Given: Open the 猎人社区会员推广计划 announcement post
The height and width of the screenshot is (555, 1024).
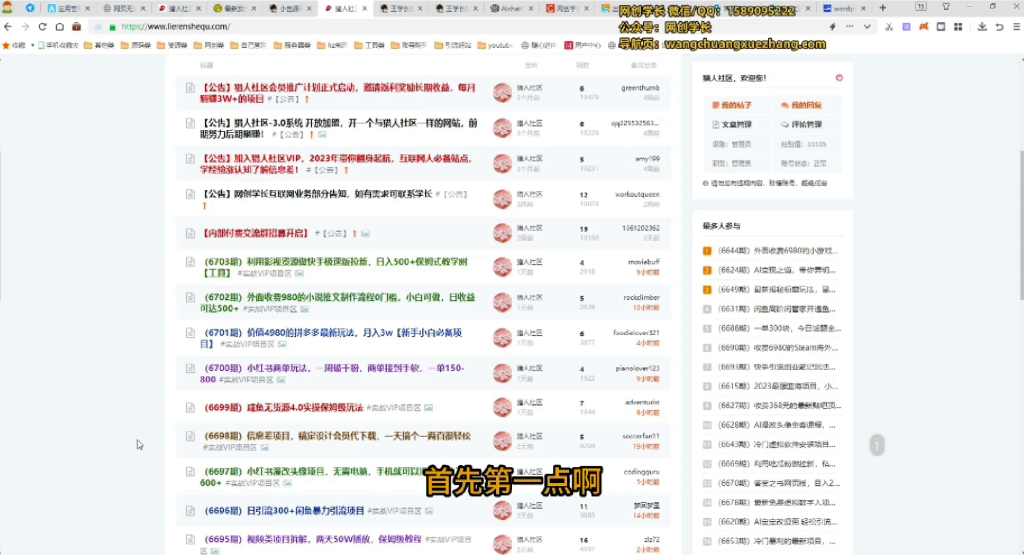Looking at the screenshot, I should tap(338, 93).
